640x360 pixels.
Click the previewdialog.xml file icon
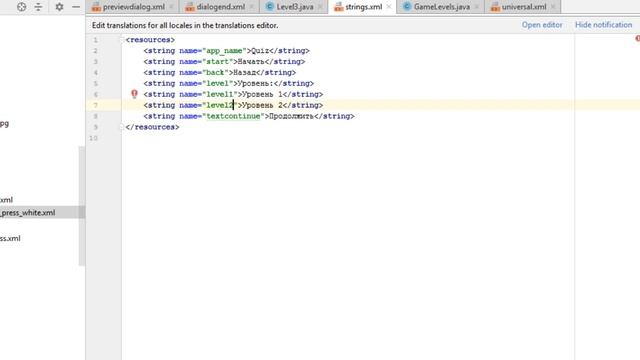tap(96, 7)
